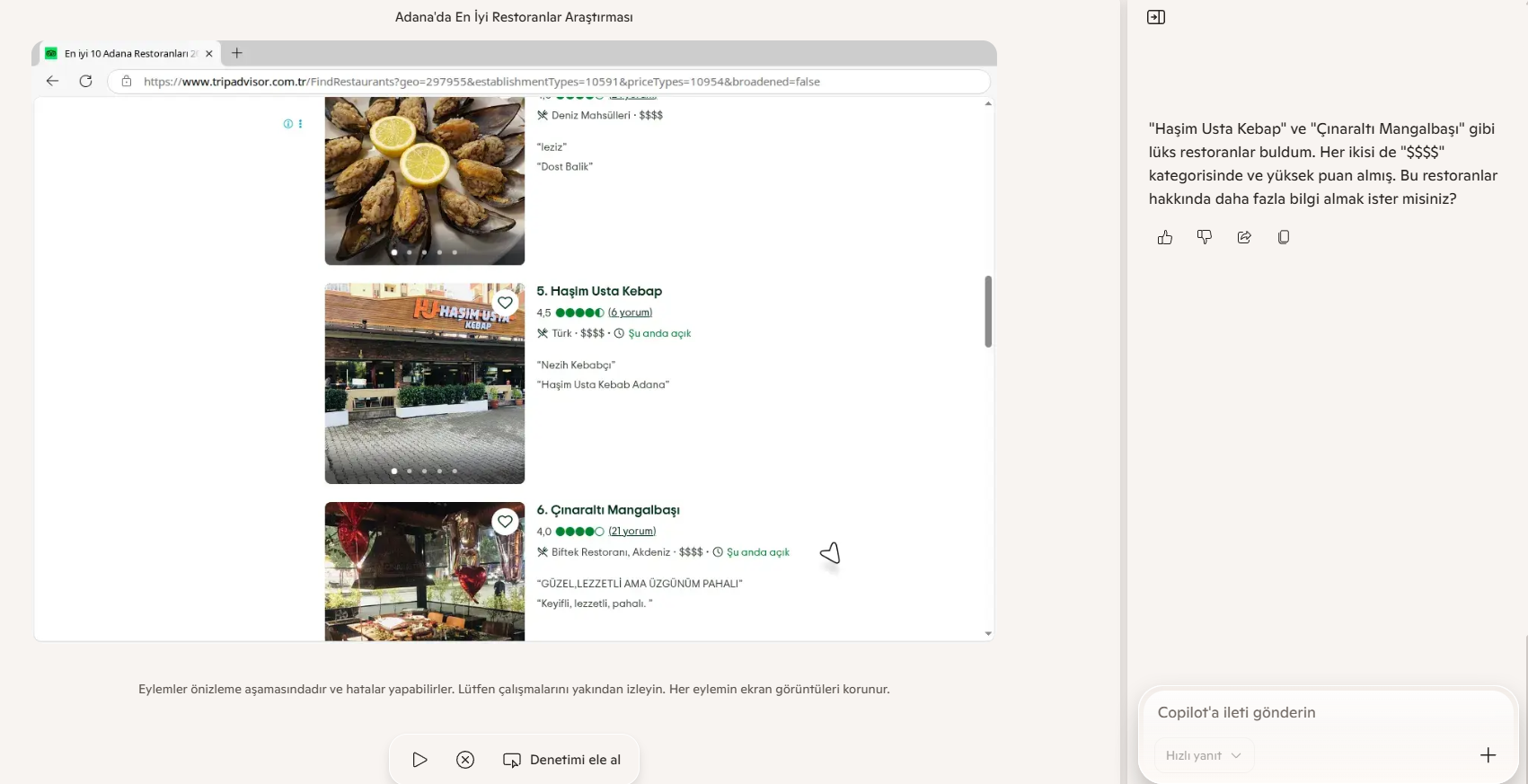Click Şu anda açık for Haşim Usta
1528x784 pixels.
(x=659, y=333)
